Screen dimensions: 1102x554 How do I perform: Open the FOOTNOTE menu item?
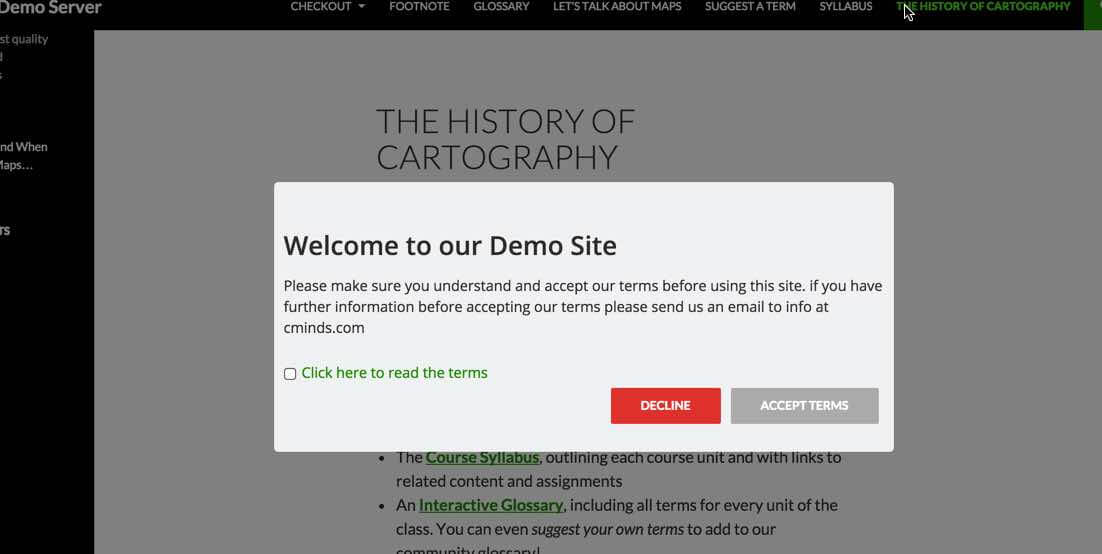coord(419,7)
